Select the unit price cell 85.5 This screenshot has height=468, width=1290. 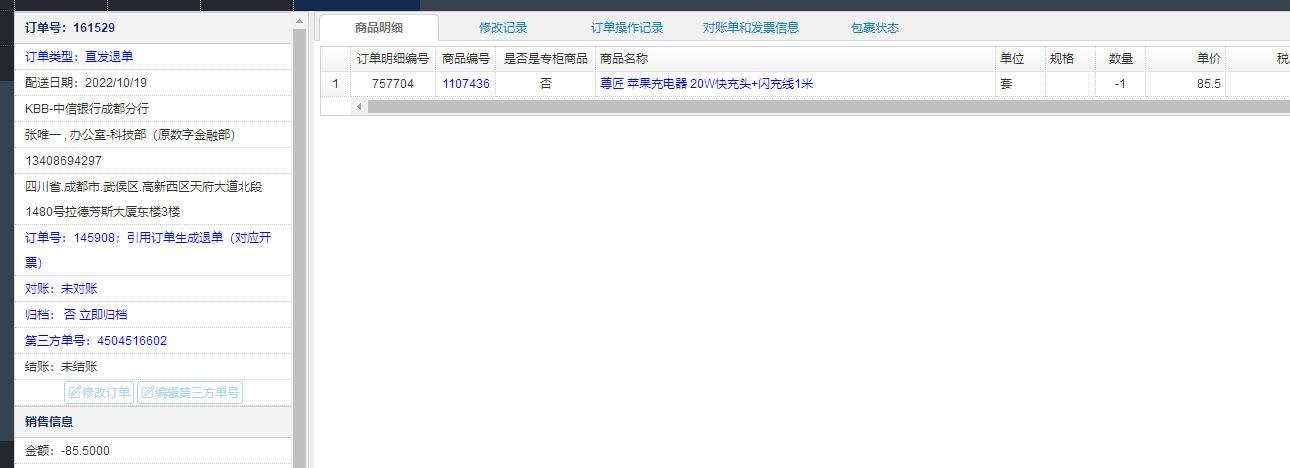pos(1185,84)
